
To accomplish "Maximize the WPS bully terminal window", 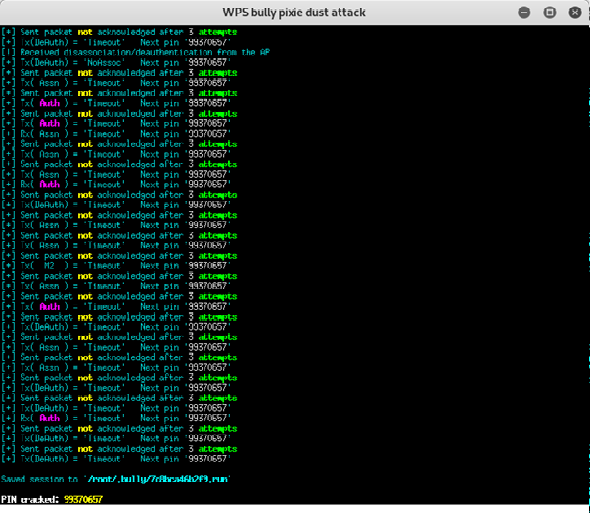I will point(550,12).
